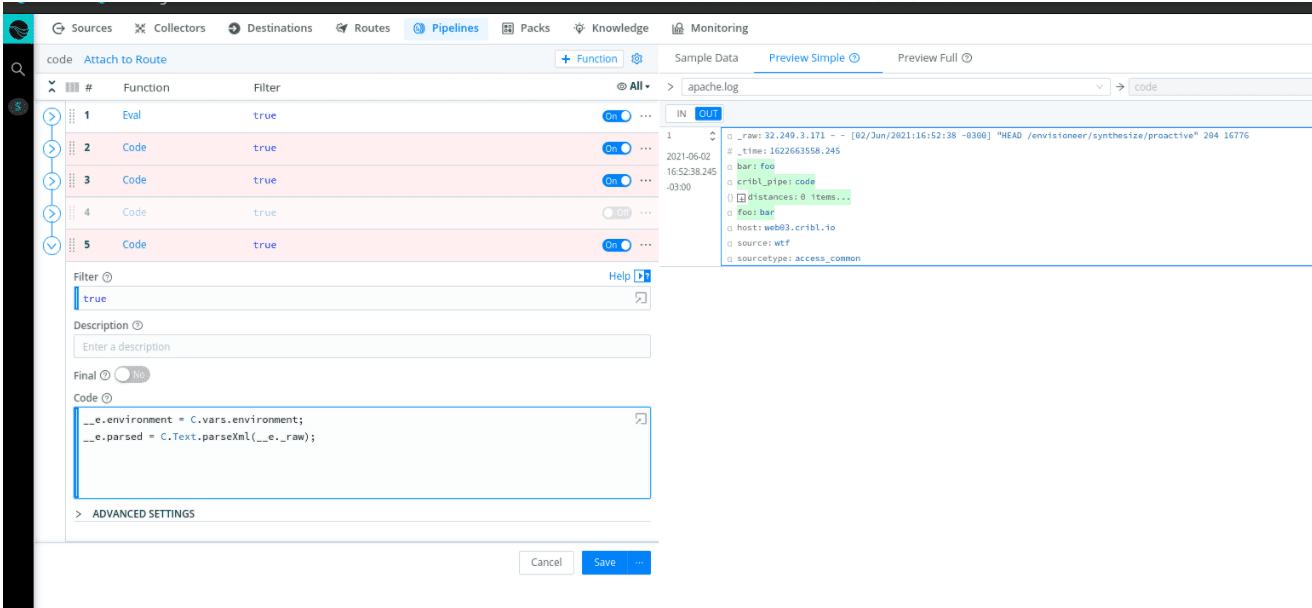This screenshot has height=608, width=1312.
Task: Switch to Sample Data tab
Action: pyautogui.click(x=706, y=58)
